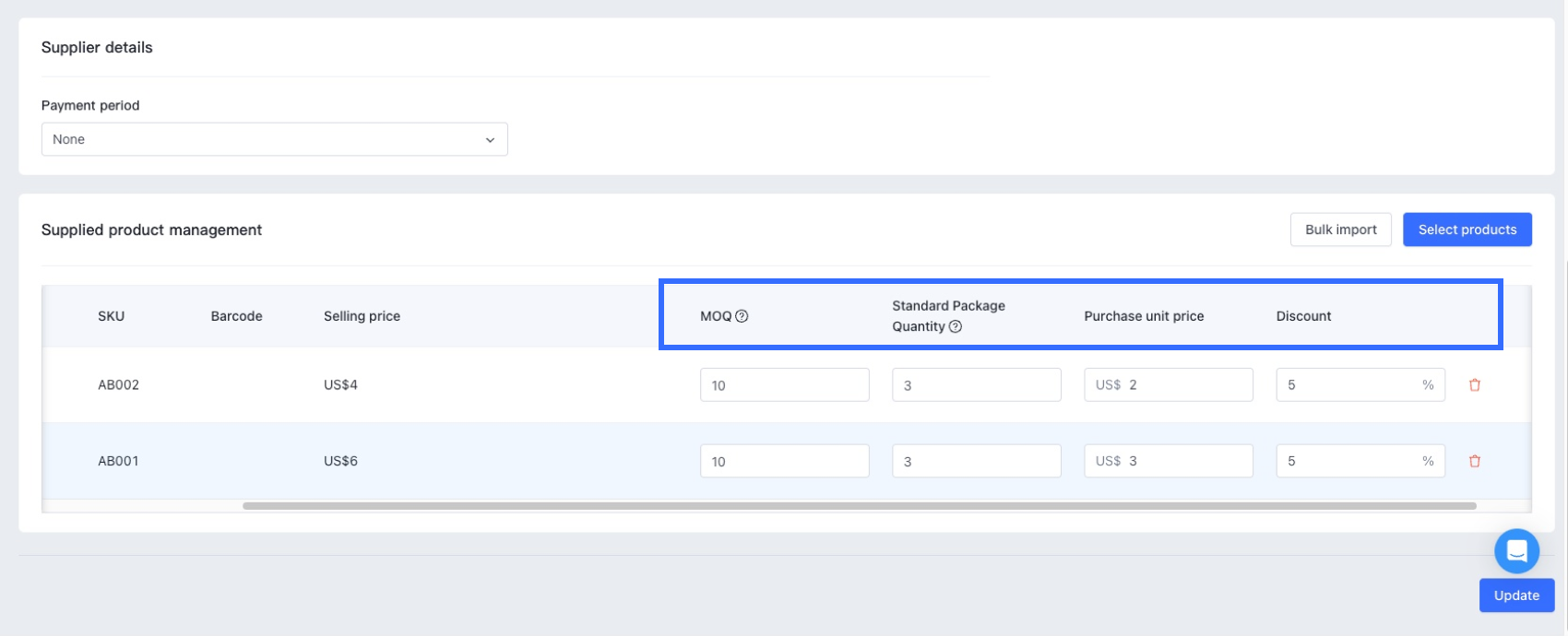Expand the Payment period dropdown

[x=274, y=139]
